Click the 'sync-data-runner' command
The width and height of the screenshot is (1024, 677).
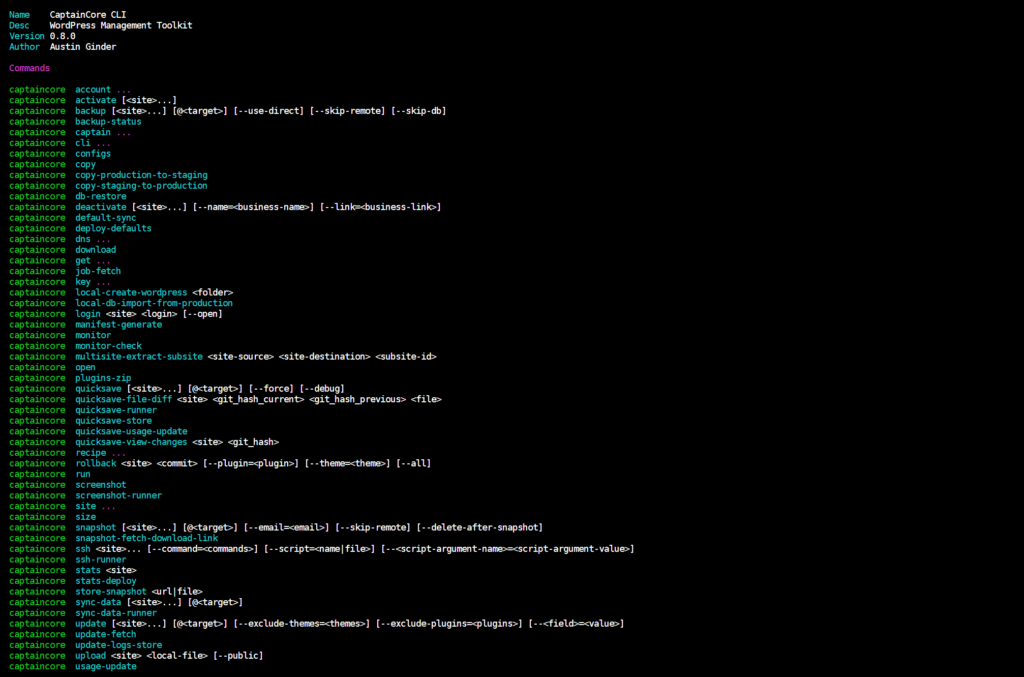tap(116, 613)
